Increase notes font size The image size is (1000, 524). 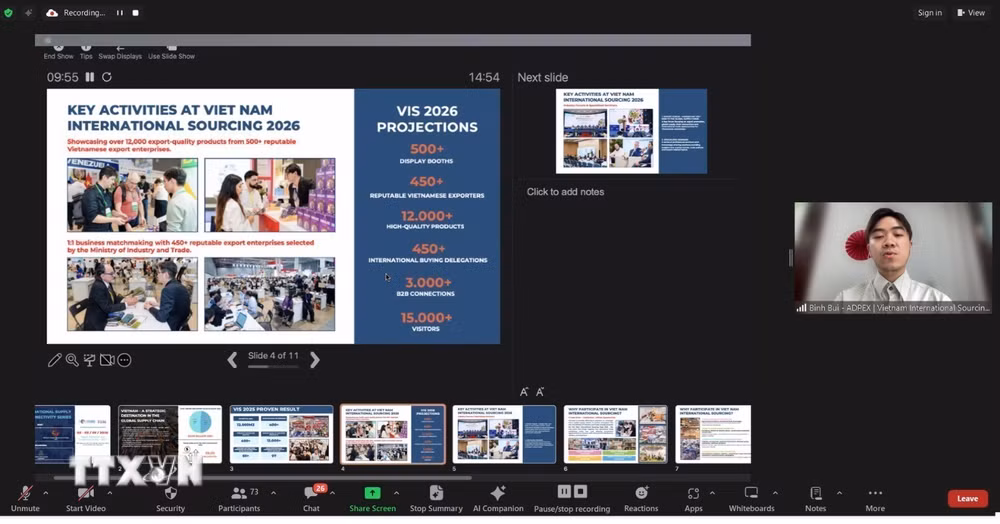click(x=524, y=392)
